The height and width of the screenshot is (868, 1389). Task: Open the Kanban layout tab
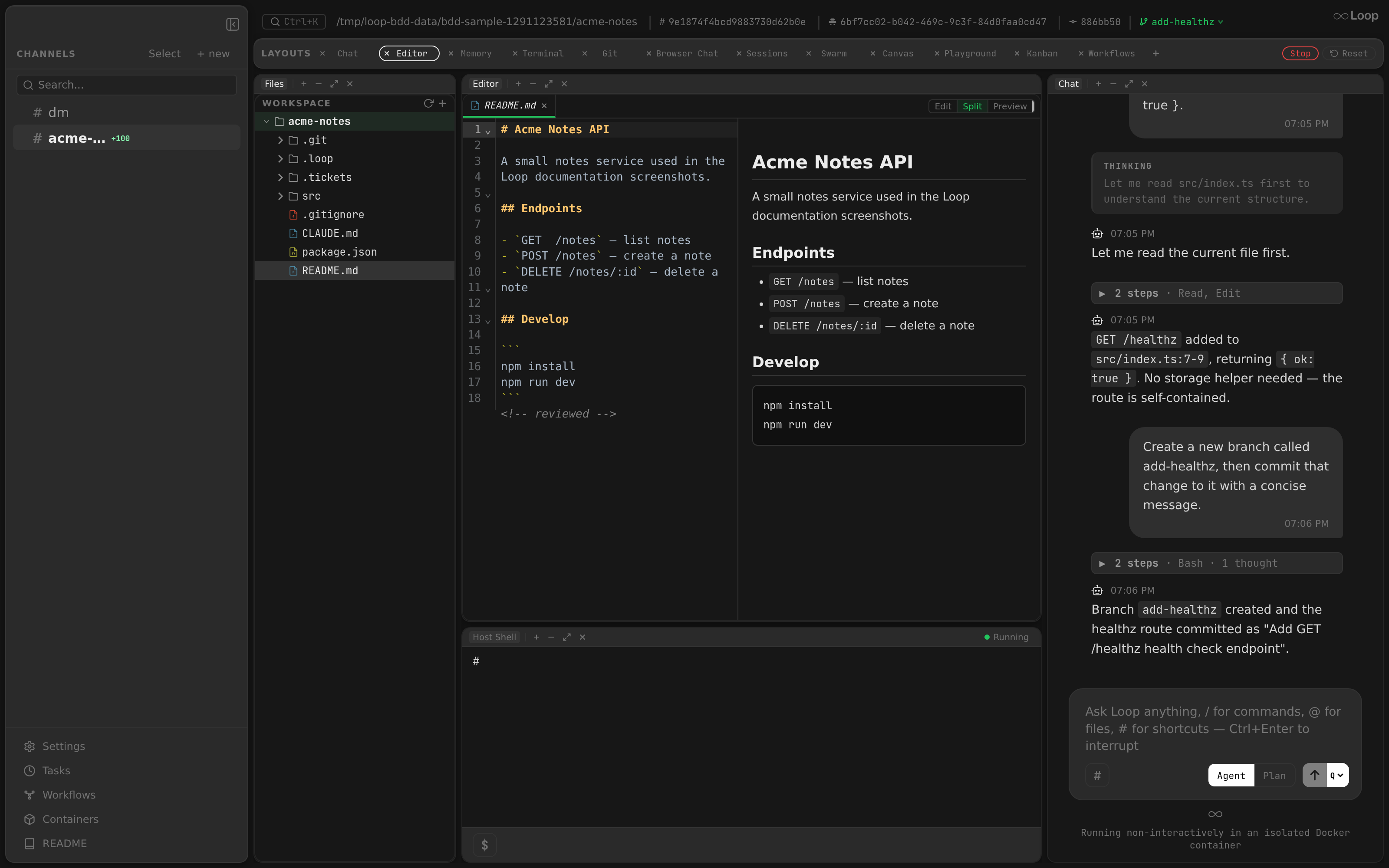1042,53
